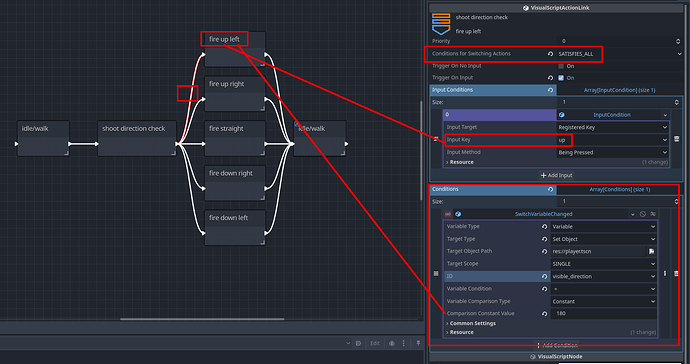This screenshot has width=690, height=364.
Task: Expand Resource section under Common Settings
Action: click(460, 332)
